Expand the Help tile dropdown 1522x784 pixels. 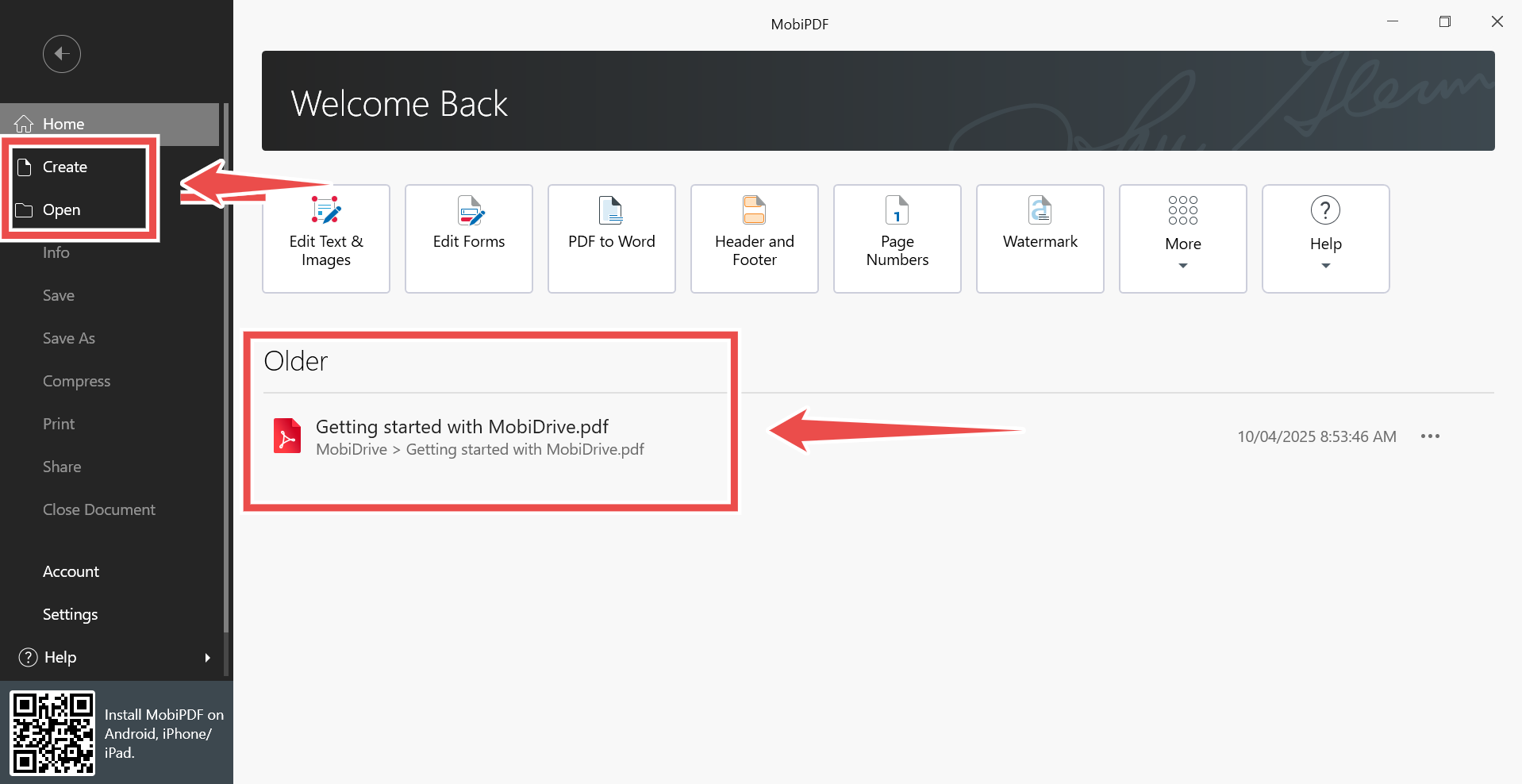1325,239
